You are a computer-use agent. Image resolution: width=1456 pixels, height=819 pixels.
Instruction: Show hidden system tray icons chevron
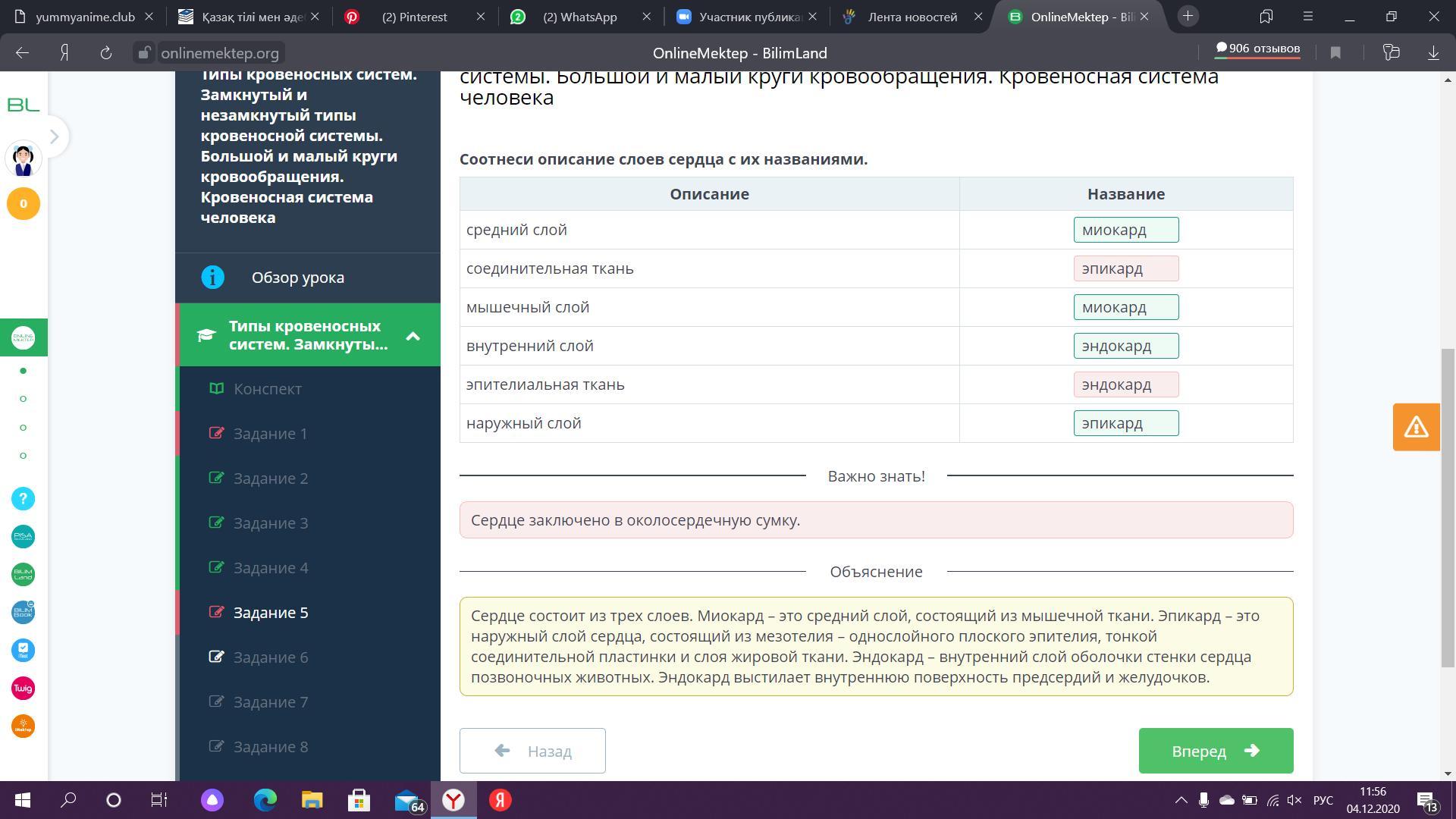1181,800
